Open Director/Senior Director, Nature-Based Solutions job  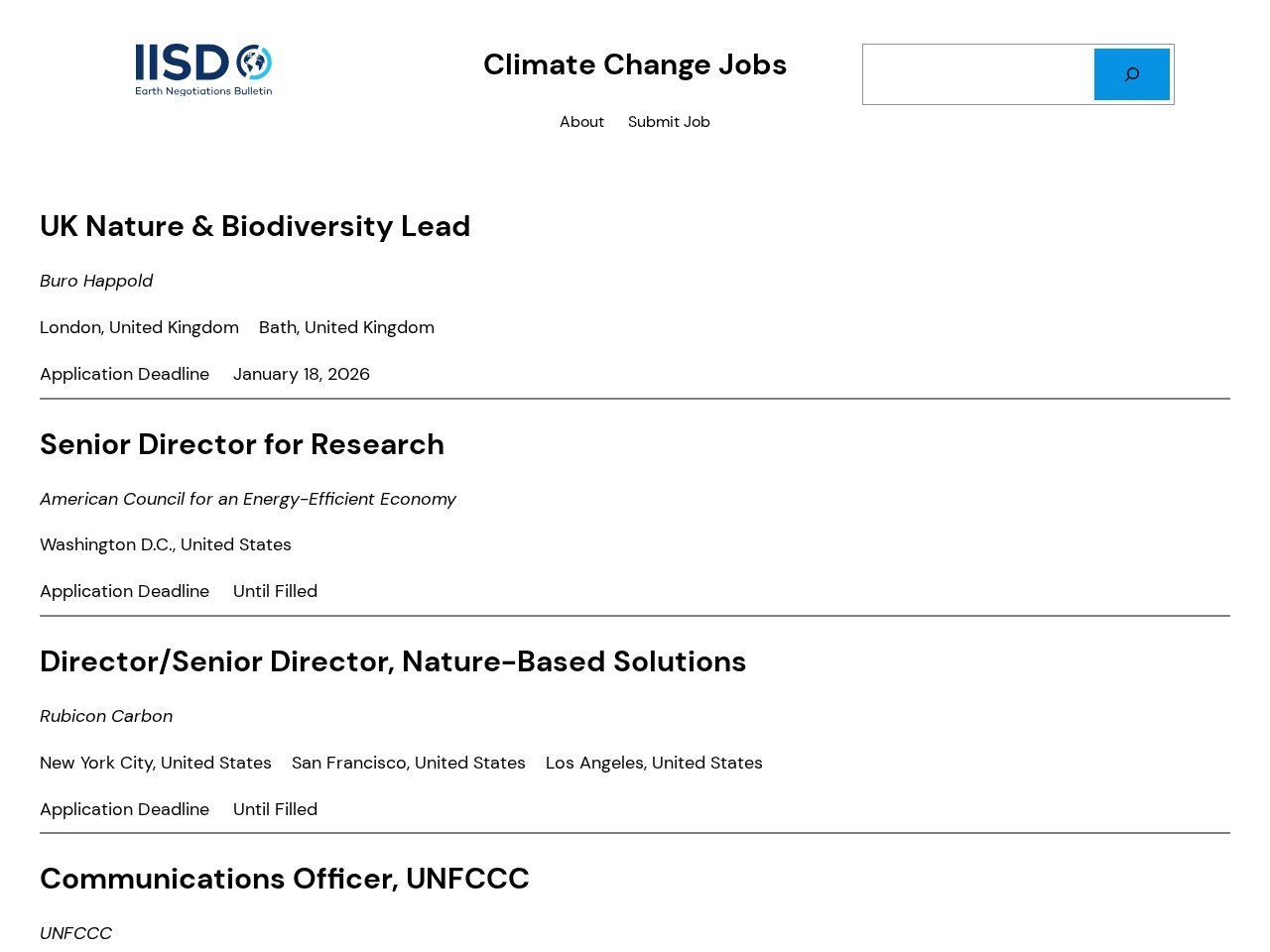coord(393,661)
